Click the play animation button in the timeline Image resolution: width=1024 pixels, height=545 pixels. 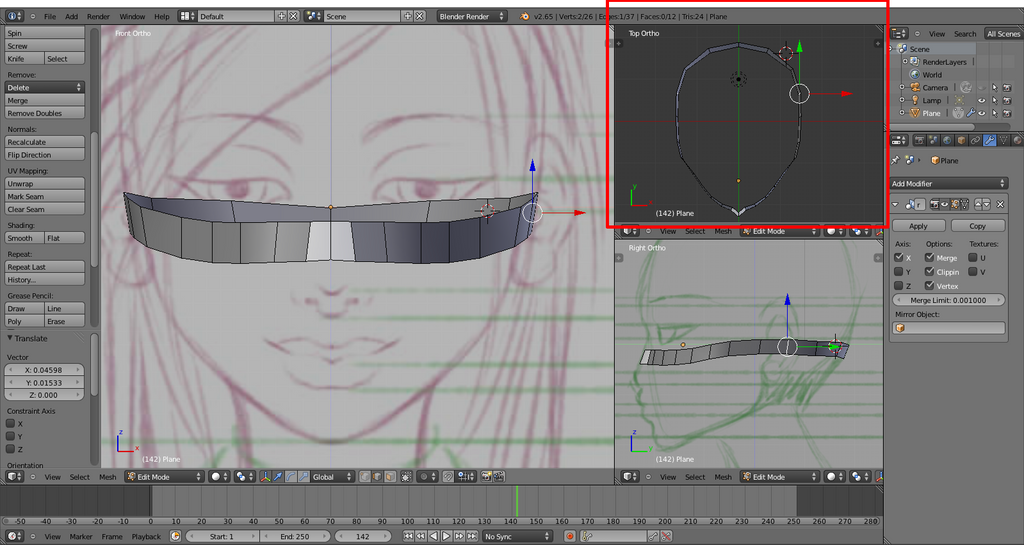[446, 537]
